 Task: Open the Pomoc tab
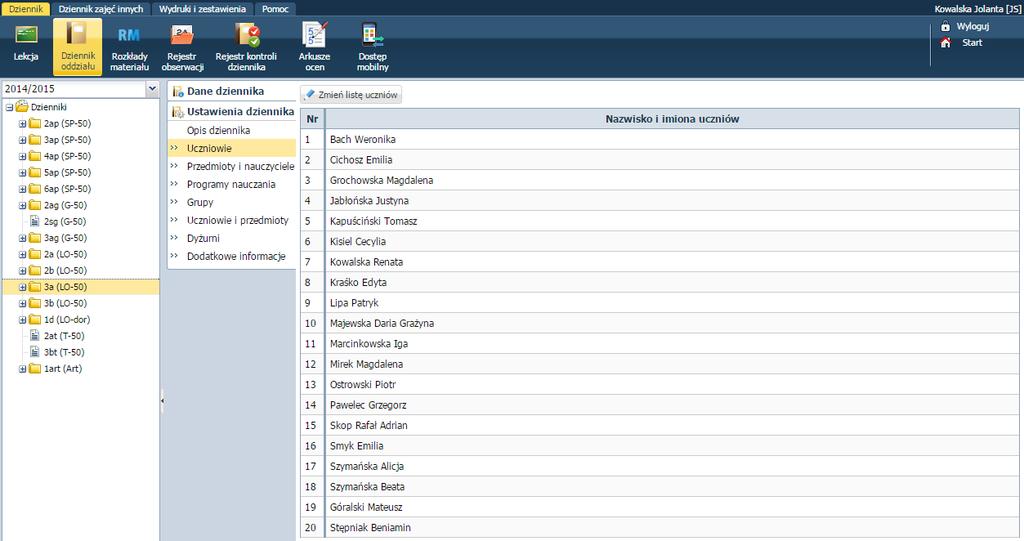point(275,9)
